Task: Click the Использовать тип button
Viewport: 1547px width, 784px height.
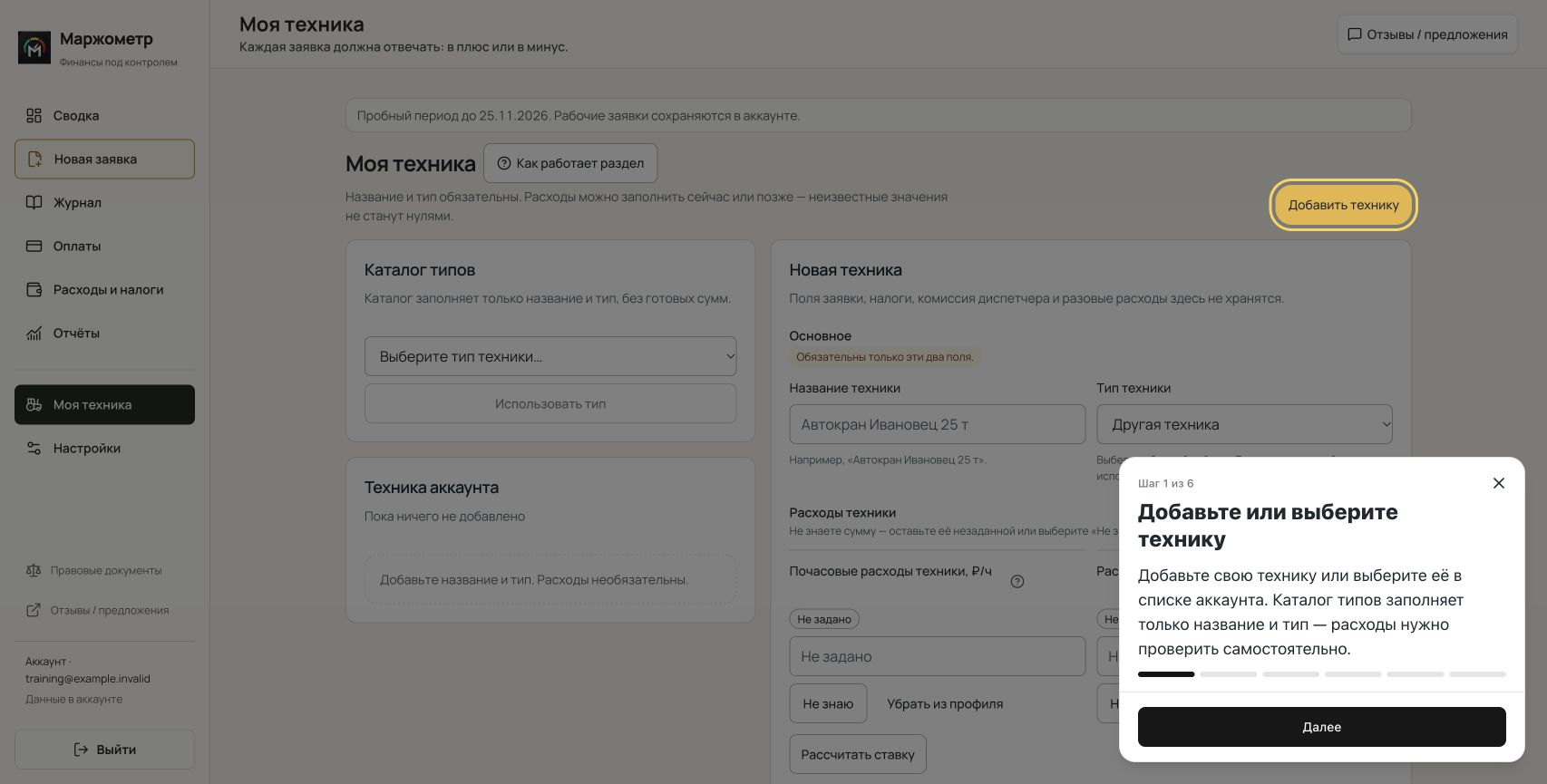Action: pyautogui.click(x=550, y=403)
